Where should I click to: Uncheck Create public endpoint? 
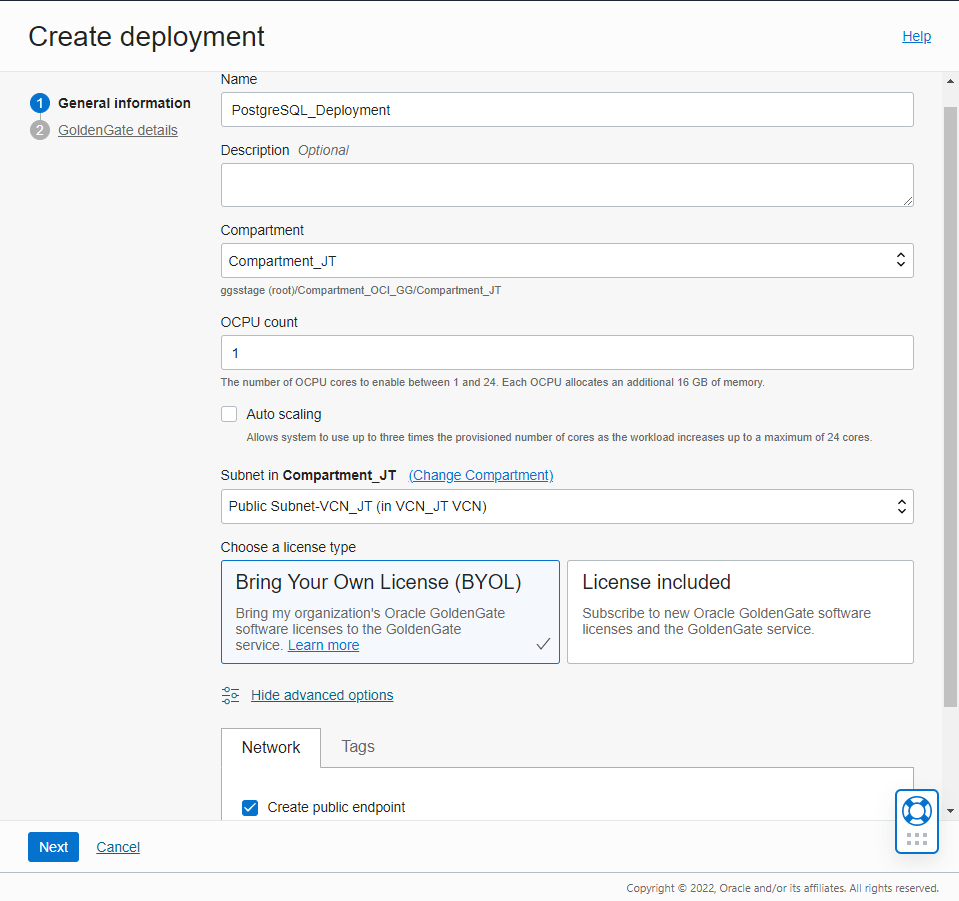(x=250, y=807)
